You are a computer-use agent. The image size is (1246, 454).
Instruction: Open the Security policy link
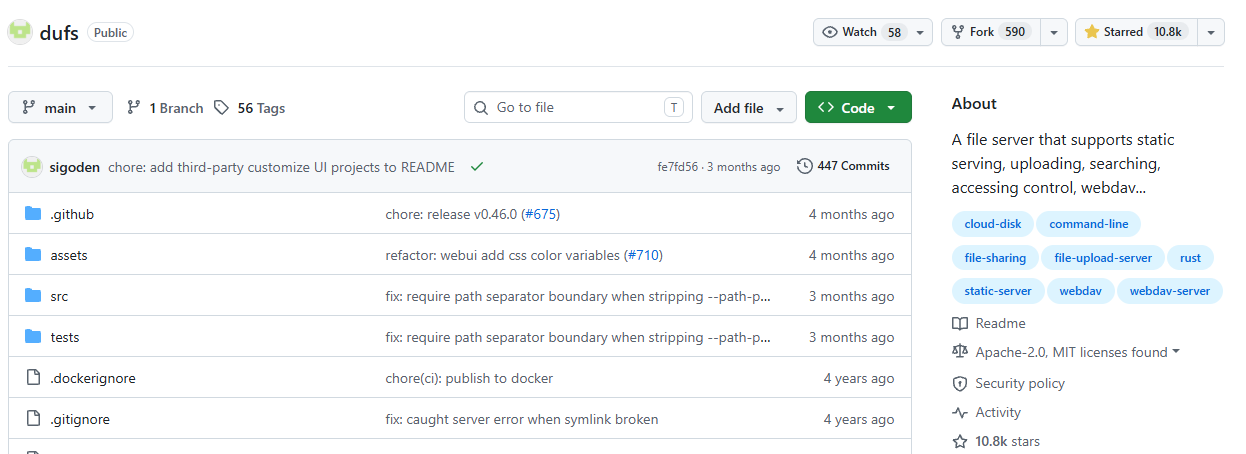coord(1020,383)
